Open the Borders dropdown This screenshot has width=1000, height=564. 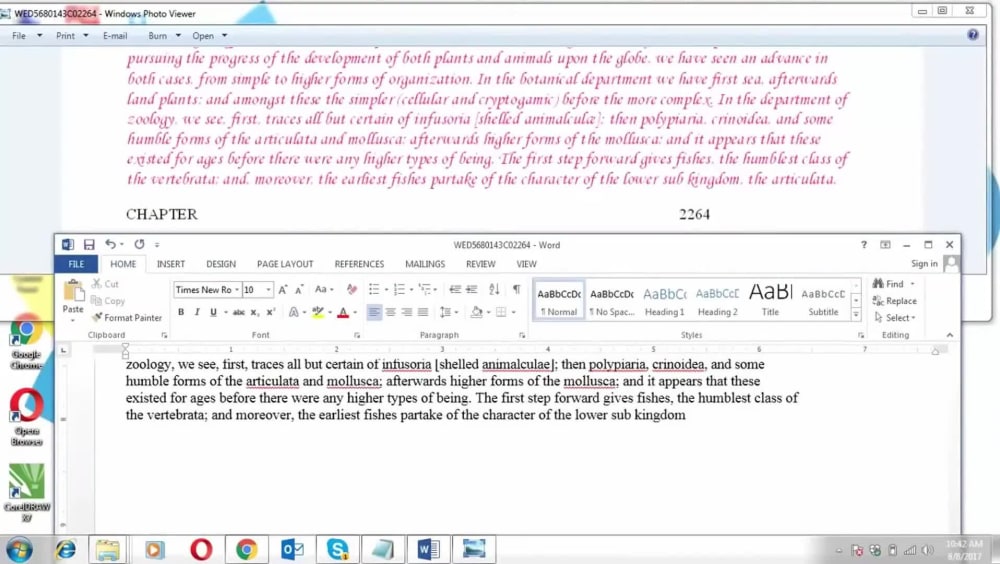[x=513, y=312]
